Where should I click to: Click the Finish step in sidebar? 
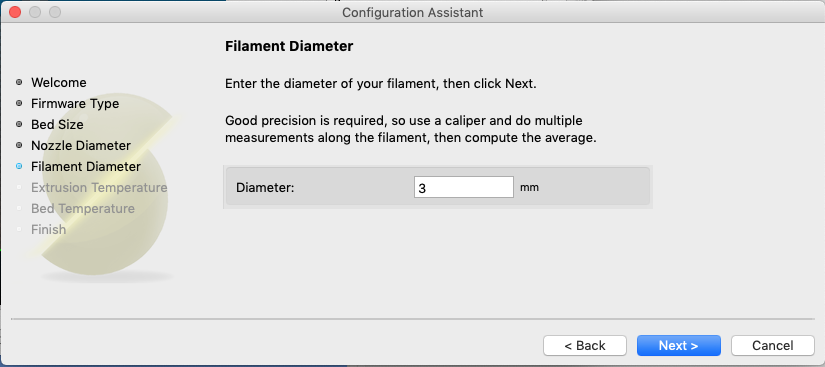click(x=48, y=229)
